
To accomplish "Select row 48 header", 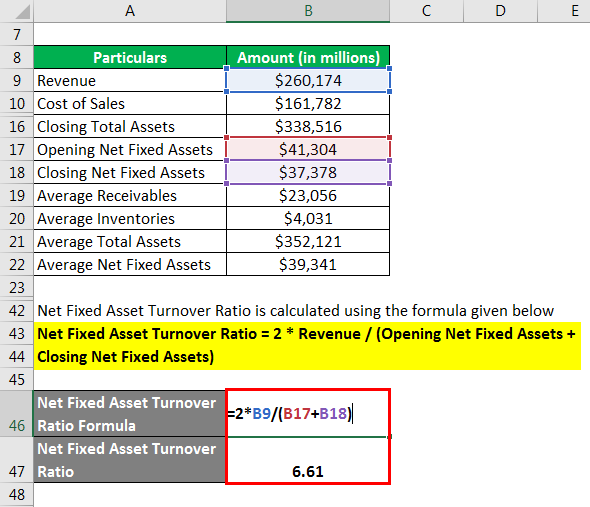I will click(x=17, y=494).
